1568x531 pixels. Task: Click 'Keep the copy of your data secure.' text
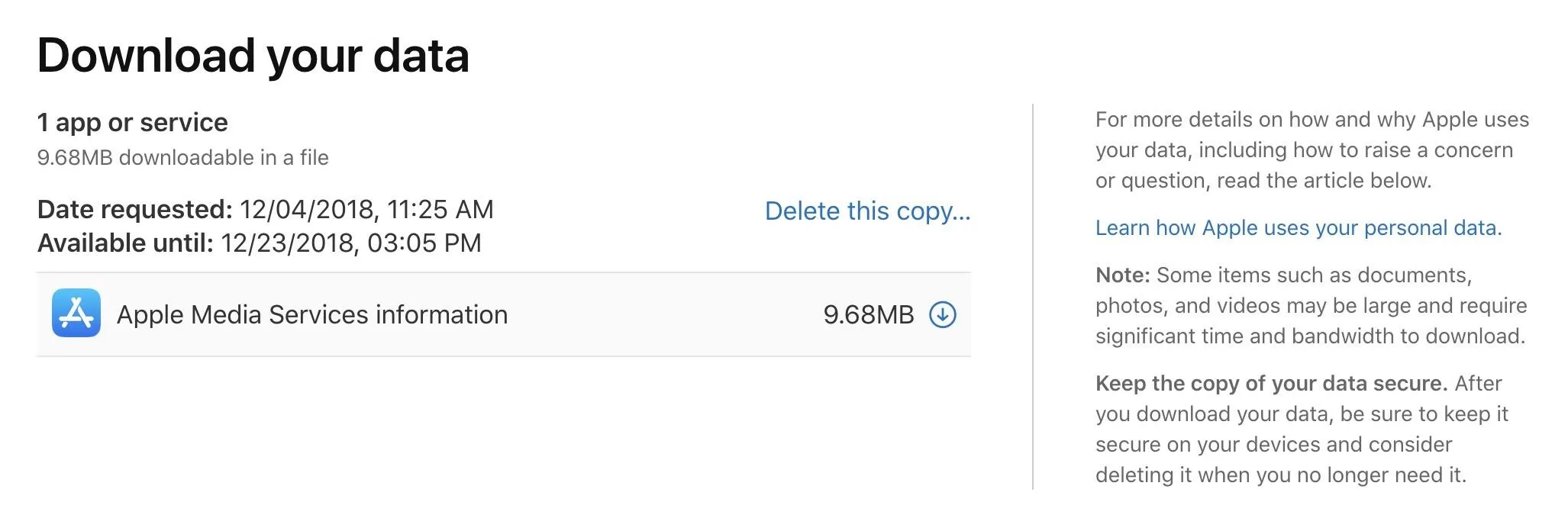coord(1271,384)
